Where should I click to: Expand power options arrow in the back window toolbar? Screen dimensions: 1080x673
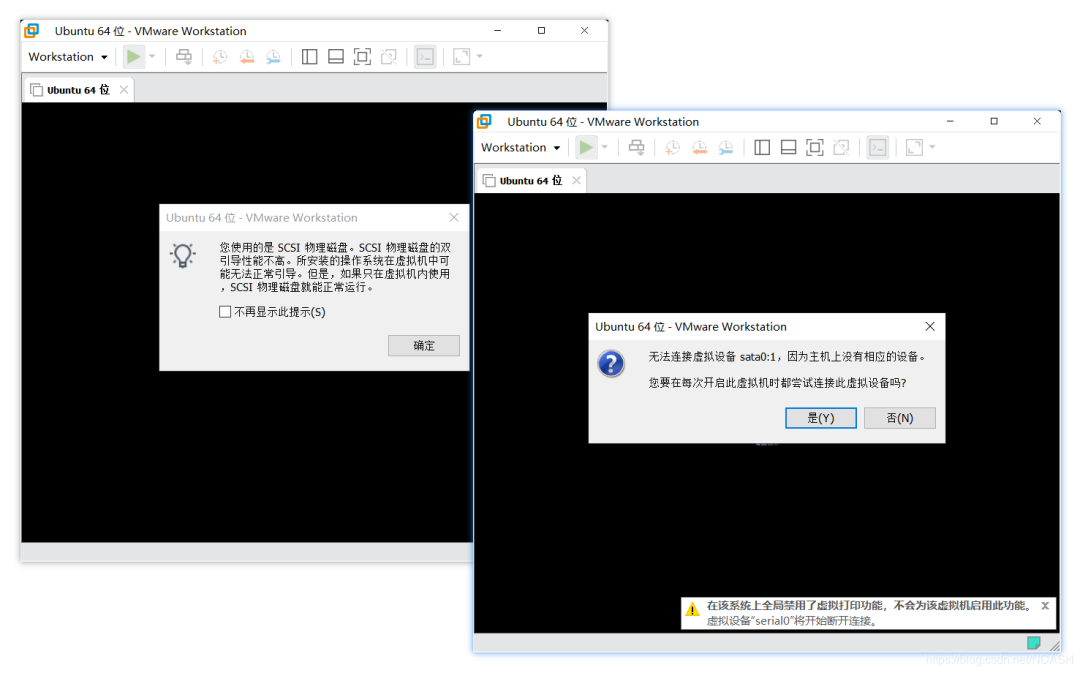(152, 56)
